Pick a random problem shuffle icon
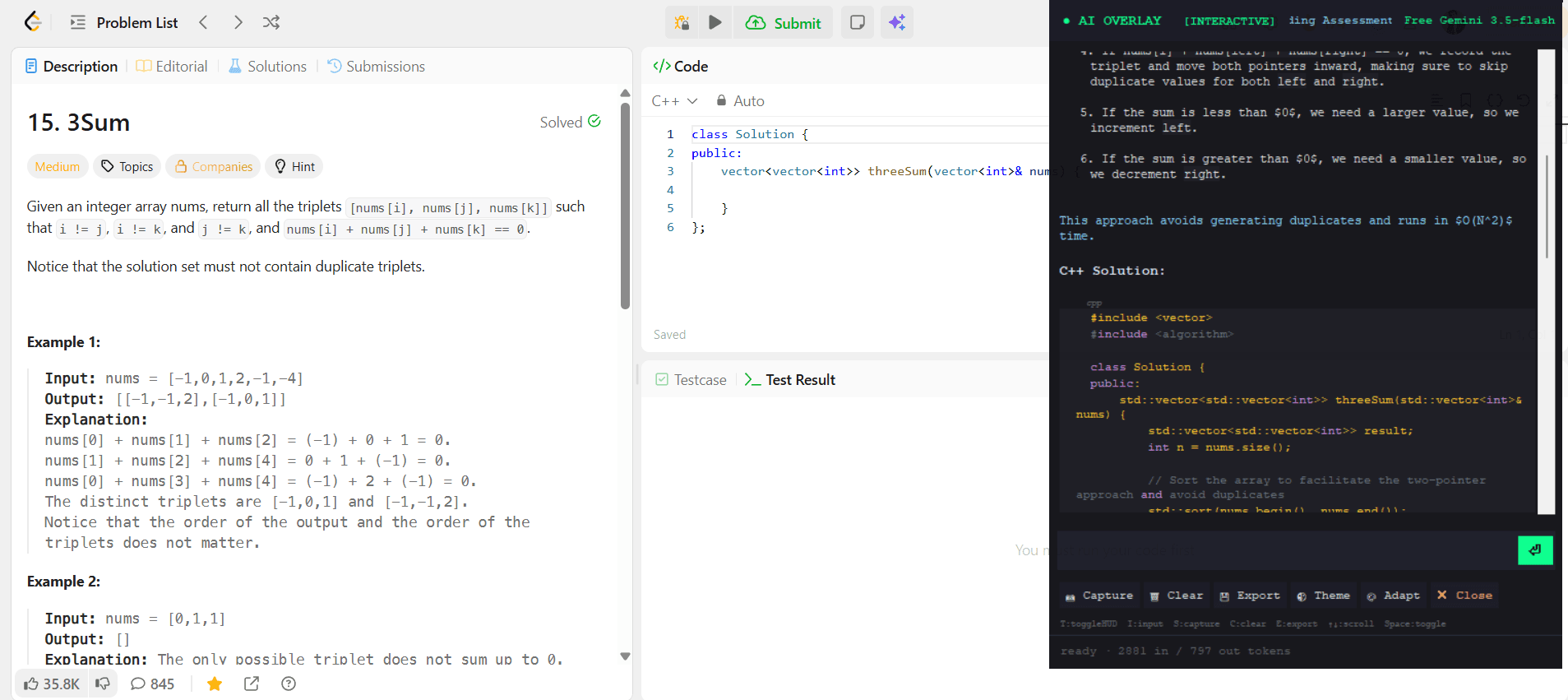This screenshot has width=1568, height=700. [x=271, y=22]
